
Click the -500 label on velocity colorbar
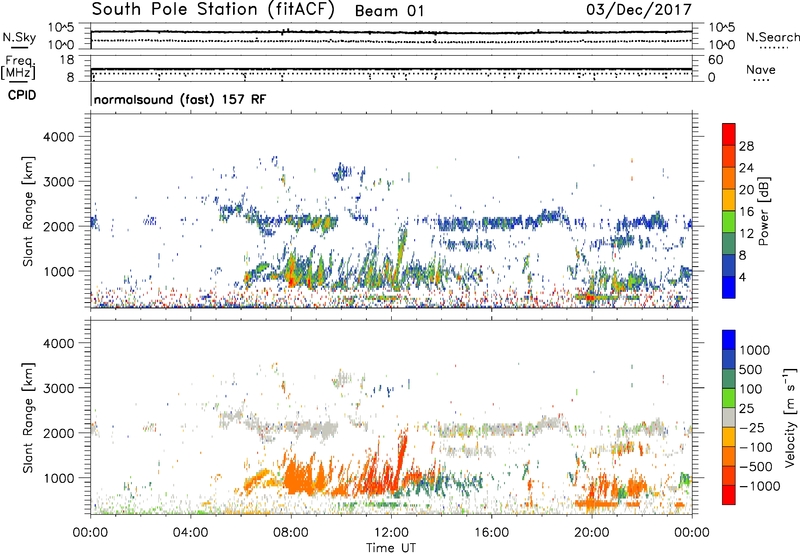coord(756,466)
